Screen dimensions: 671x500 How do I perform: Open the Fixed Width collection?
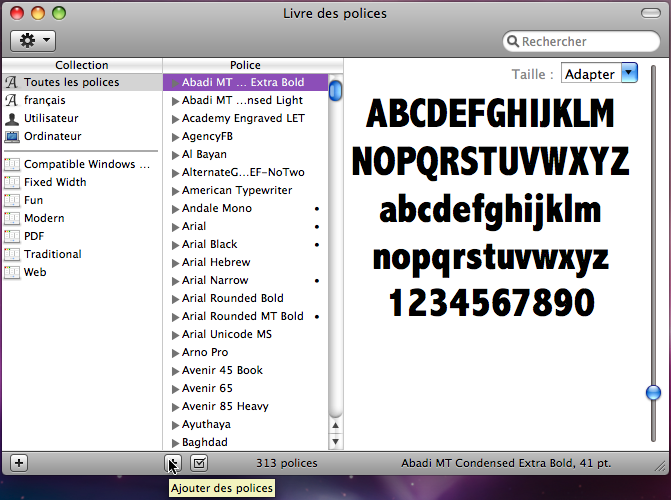(x=55, y=182)
